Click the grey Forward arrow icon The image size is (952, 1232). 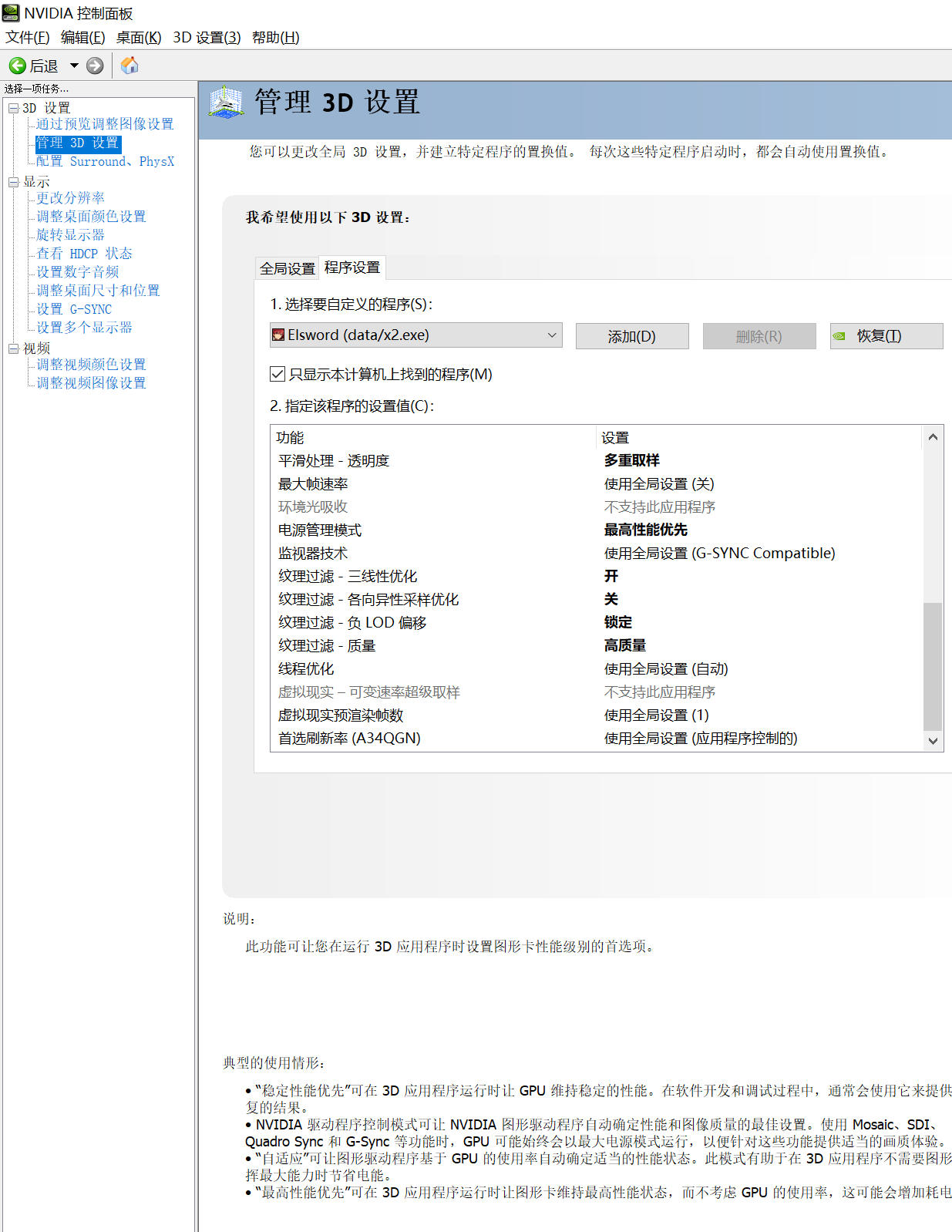[x=95, y=66]
